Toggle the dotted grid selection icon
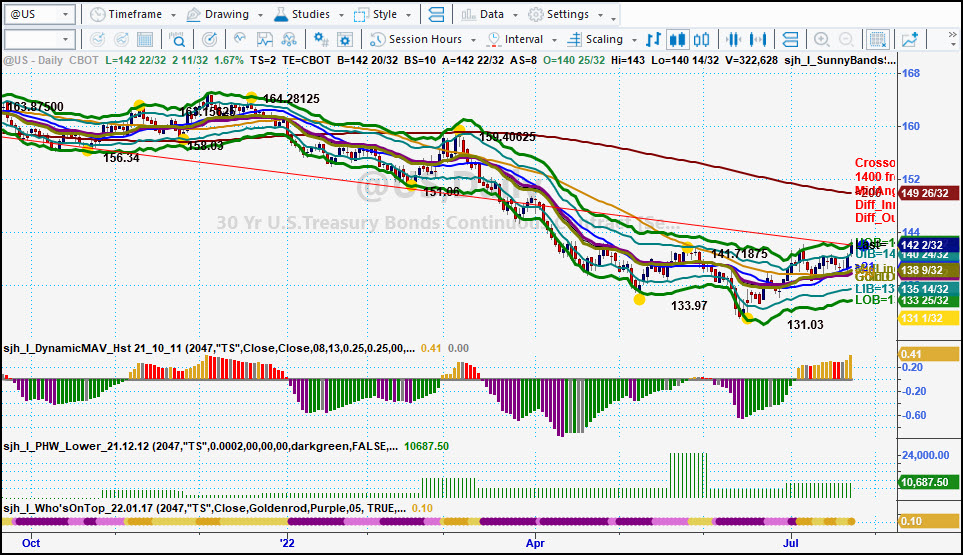 click(878, 39)
